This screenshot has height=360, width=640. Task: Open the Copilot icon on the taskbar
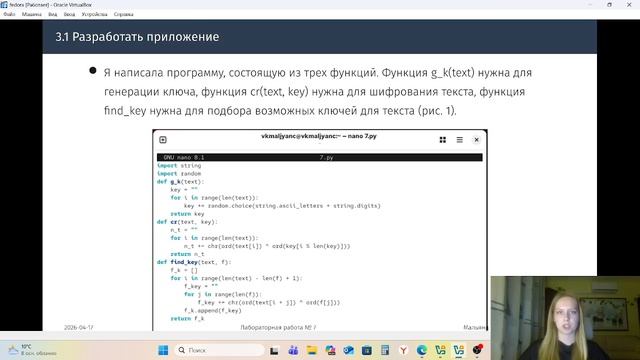tap(330, 350)
